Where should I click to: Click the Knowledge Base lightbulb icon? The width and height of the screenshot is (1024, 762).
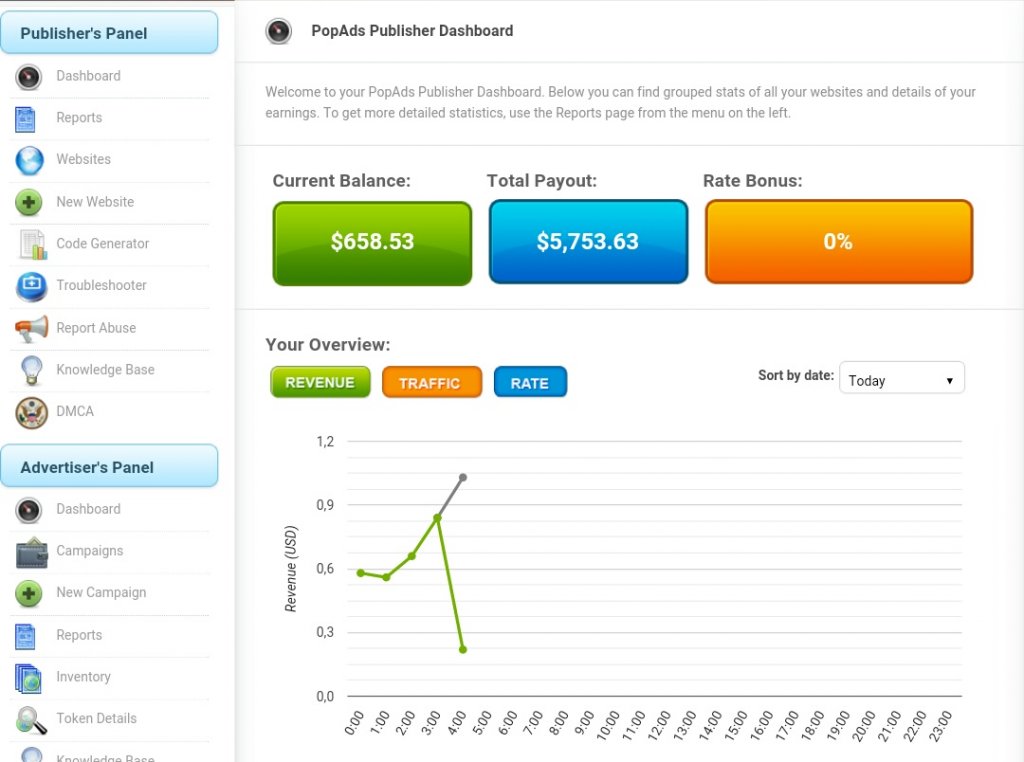(x=31, y=370)
